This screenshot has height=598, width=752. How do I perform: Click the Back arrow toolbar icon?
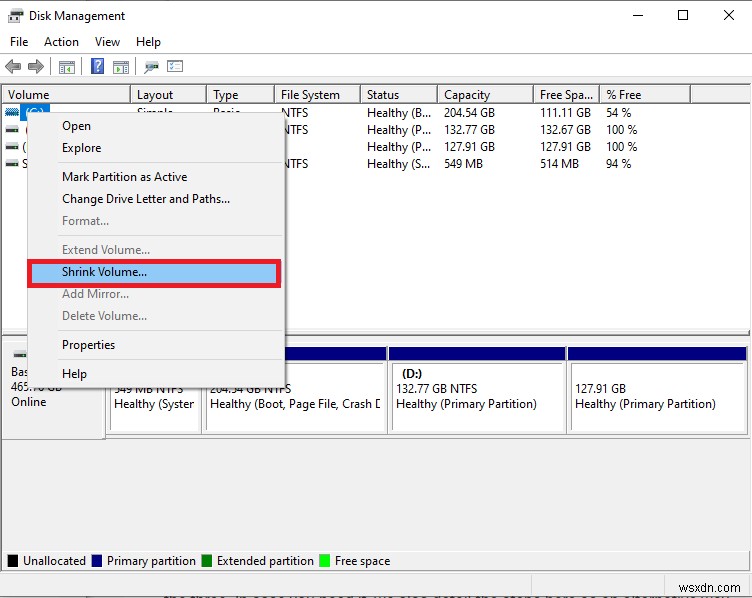coord(13,66)
